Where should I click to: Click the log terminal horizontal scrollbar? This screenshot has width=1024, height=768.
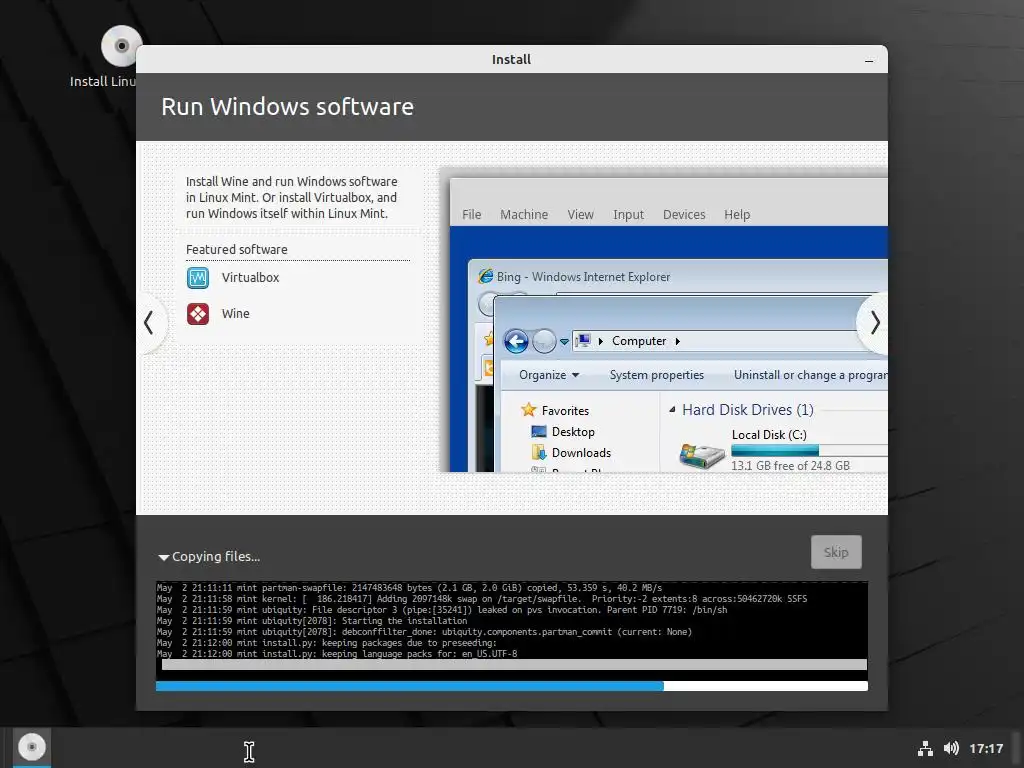tap(514, 665)
